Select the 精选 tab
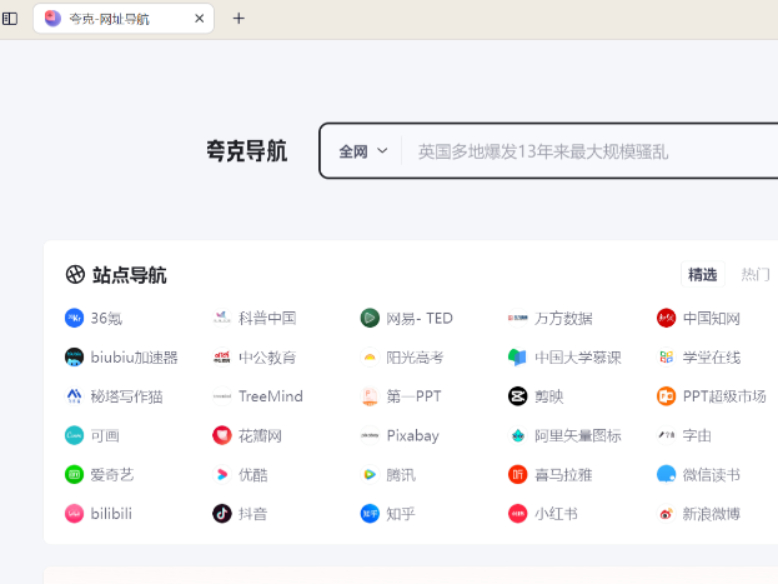The height and width of the screenshot is (584, 778). point(703,274)
